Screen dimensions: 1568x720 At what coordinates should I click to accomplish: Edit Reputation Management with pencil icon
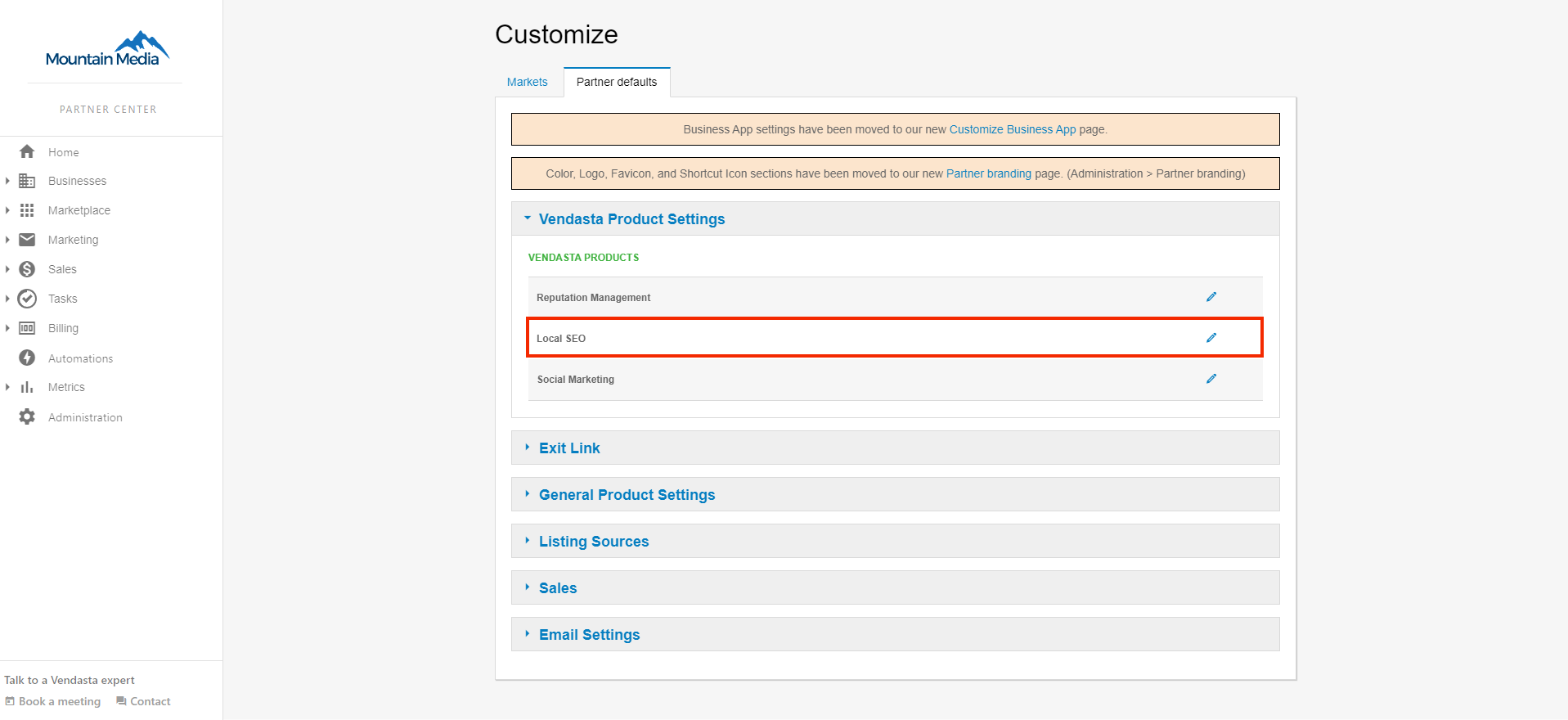(1211, 297)
